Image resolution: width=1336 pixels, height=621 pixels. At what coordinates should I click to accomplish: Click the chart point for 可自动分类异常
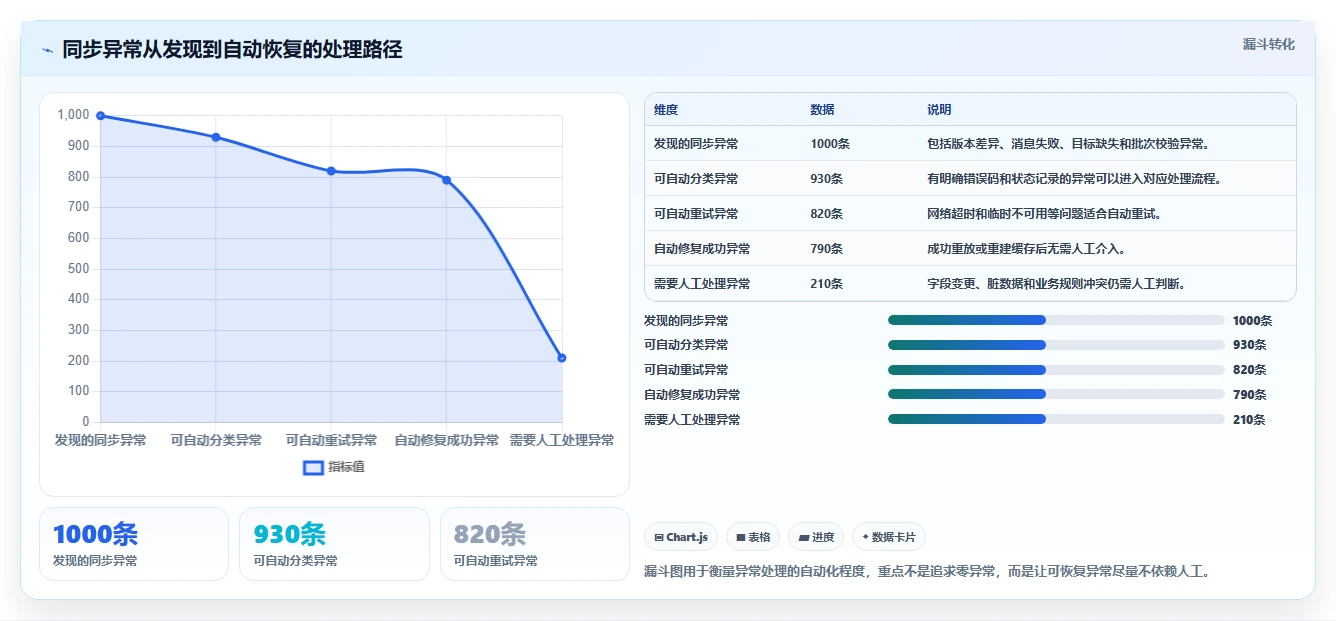click(216, 137)
